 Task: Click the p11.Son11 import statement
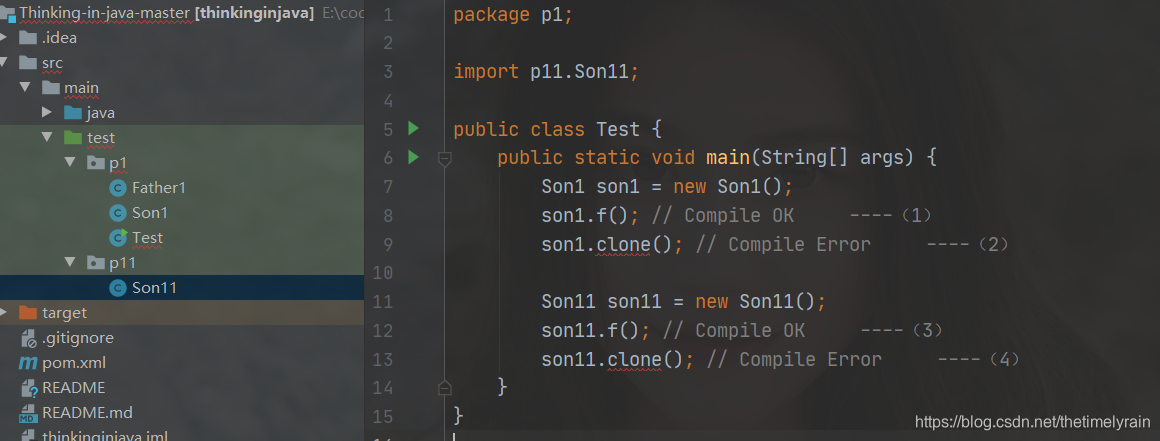tap(546, 72)
